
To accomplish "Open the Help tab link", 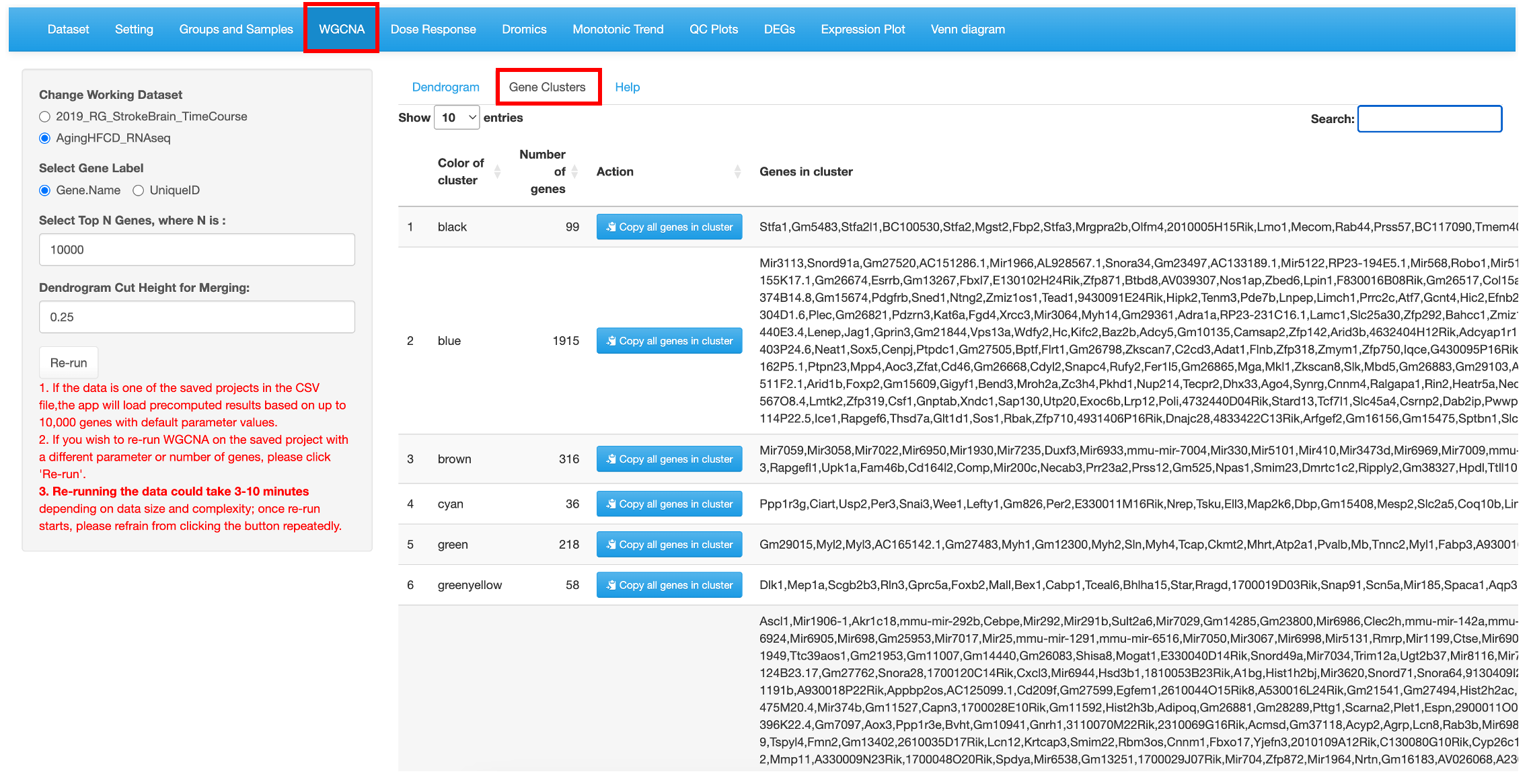I will (627, 87).
